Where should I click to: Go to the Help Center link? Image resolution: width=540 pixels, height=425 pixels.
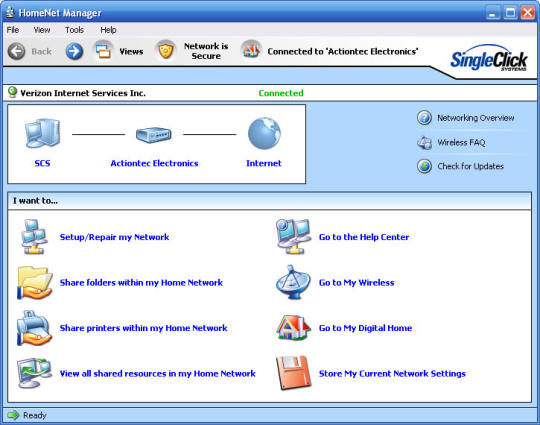[364, 237]
